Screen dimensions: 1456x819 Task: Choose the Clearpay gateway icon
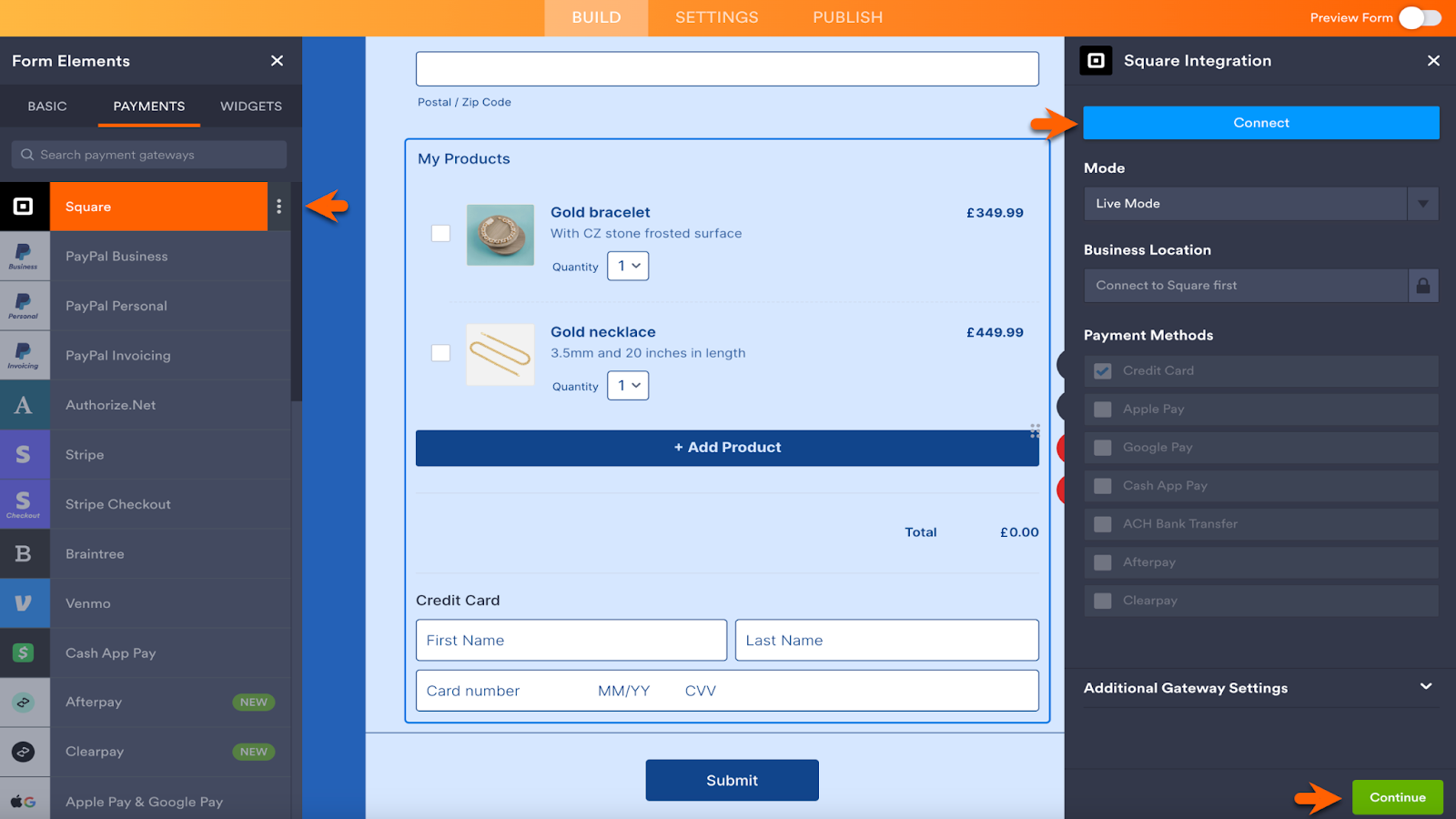pos(24,752)
